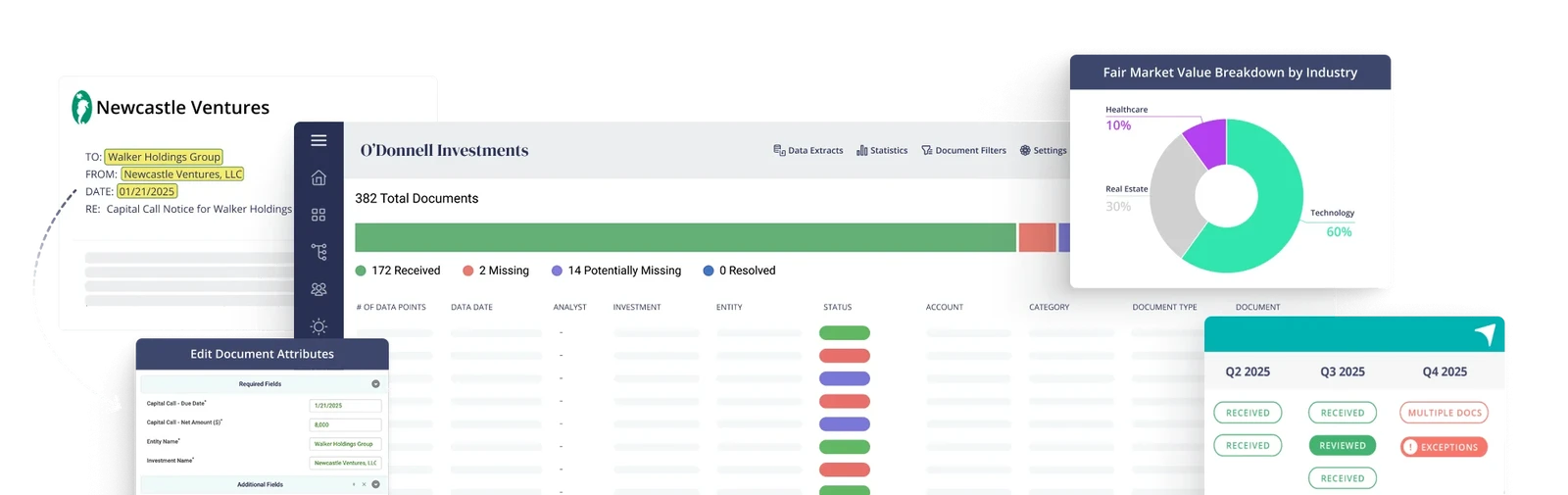Viewport: 1568px width, 495px height.
Task: Select the Q2 2025 column header
Action: 1248,371
